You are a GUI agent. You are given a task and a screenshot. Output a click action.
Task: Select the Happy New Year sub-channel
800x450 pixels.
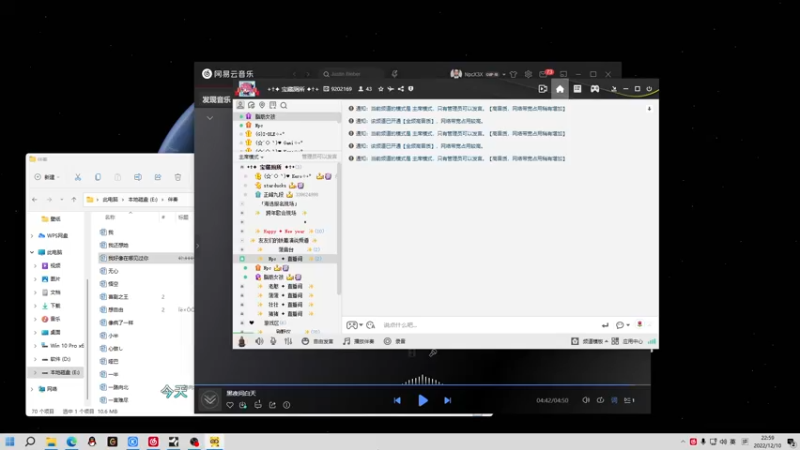tap(286, 231)
